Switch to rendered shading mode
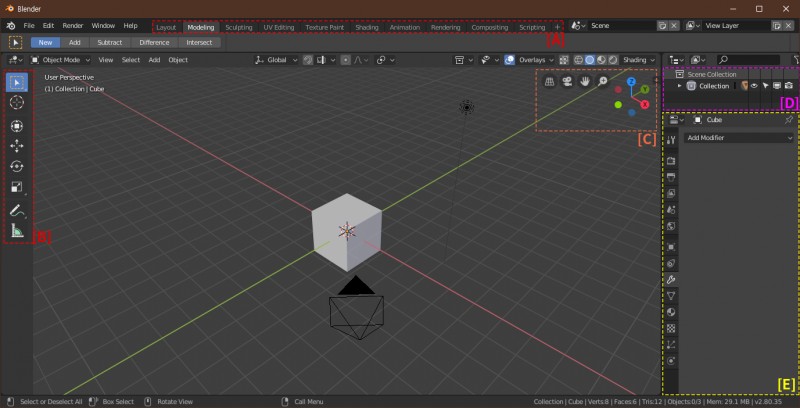Image resolution: width=800 pixels, height=408 pixels. pos(613,60)
